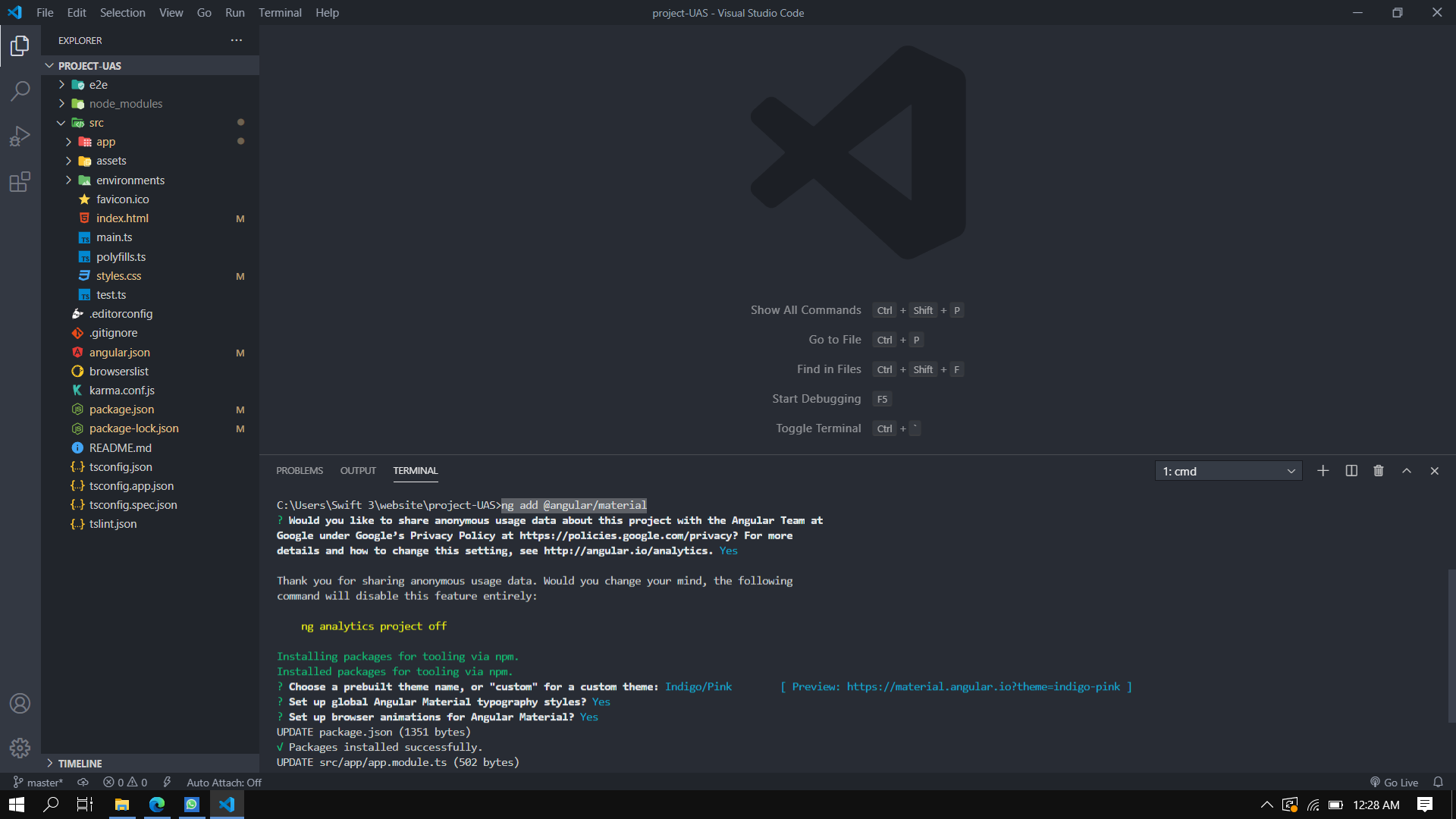Open Microsoft Edge from taskbar
This screenshot has height=819, width=1456.
click(157, 805)
